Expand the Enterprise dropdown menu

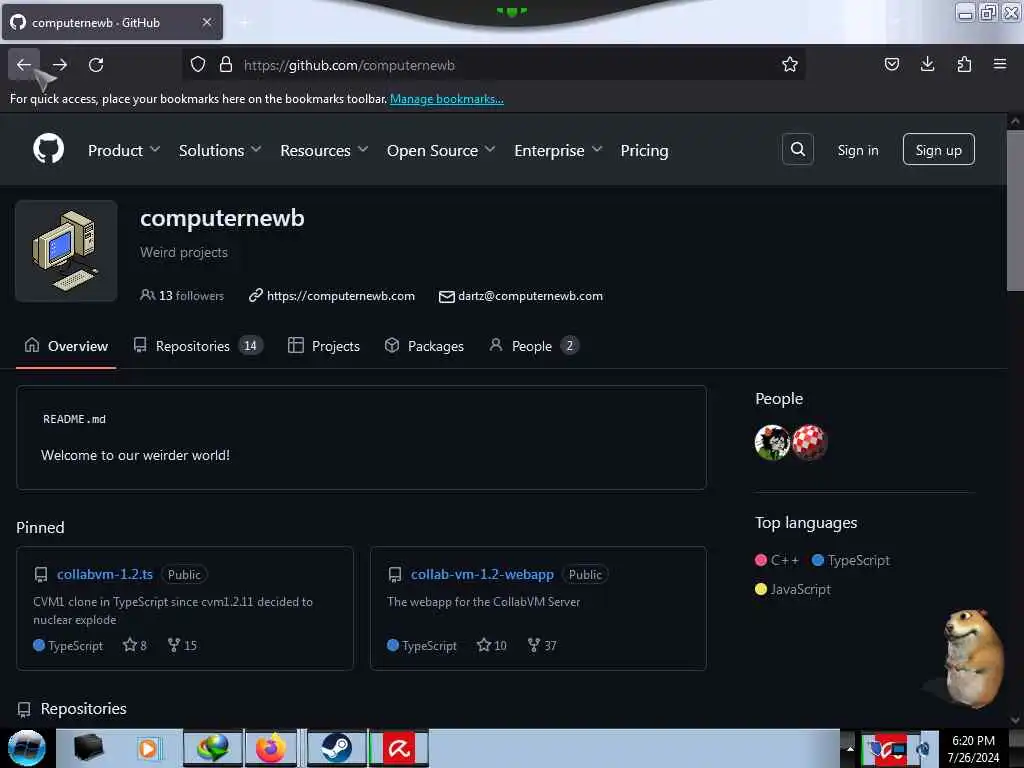pyautogui.click(x=558, y=150)
